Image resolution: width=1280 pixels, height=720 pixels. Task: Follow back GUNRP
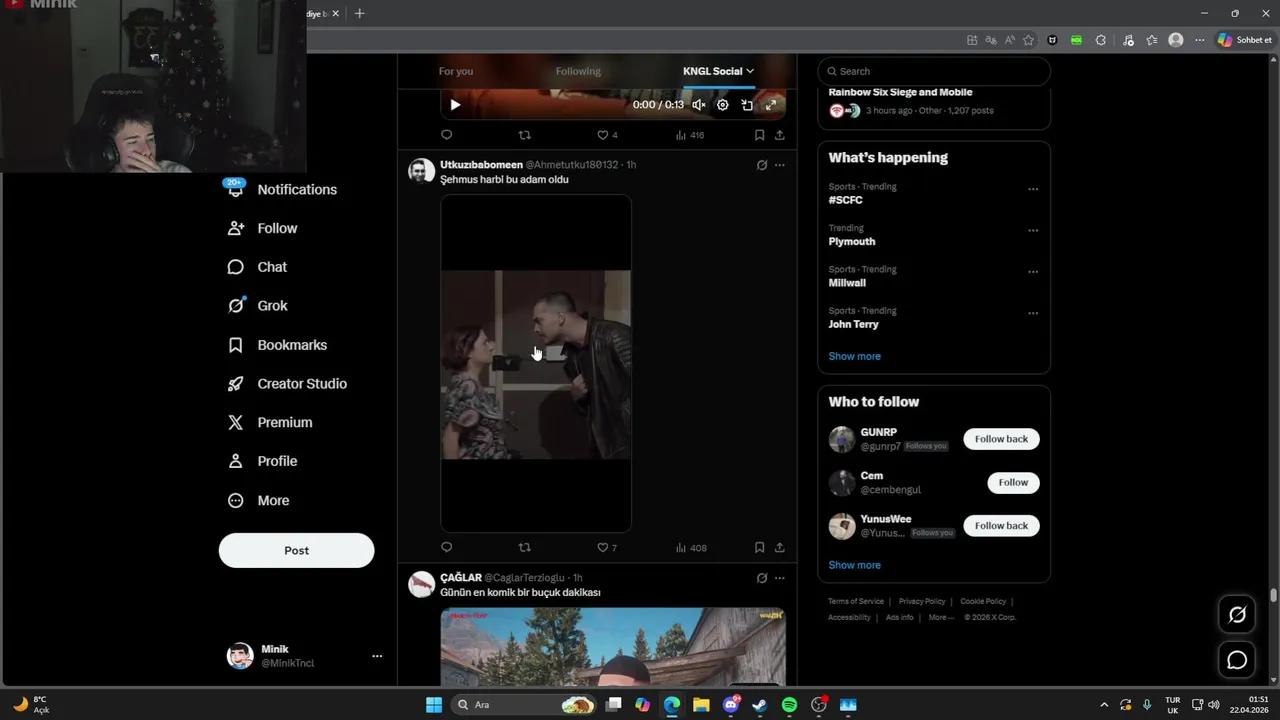tap(1001, 438)
